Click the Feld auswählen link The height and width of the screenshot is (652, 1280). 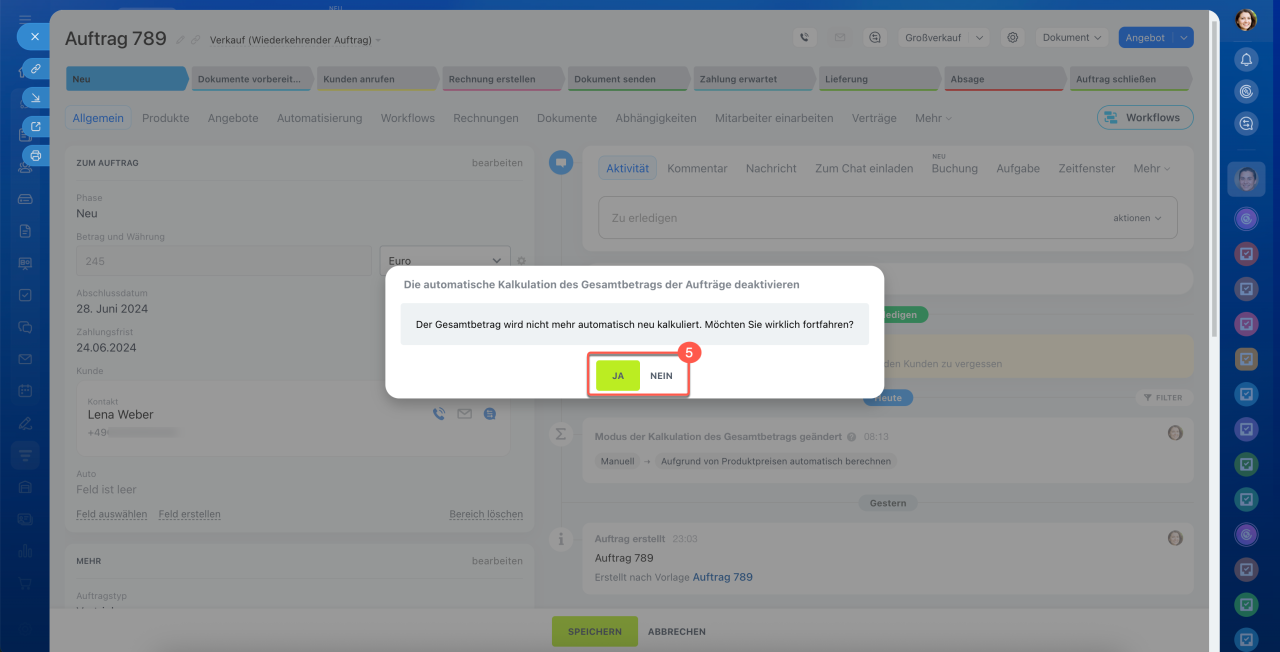(x=111, y=514)
